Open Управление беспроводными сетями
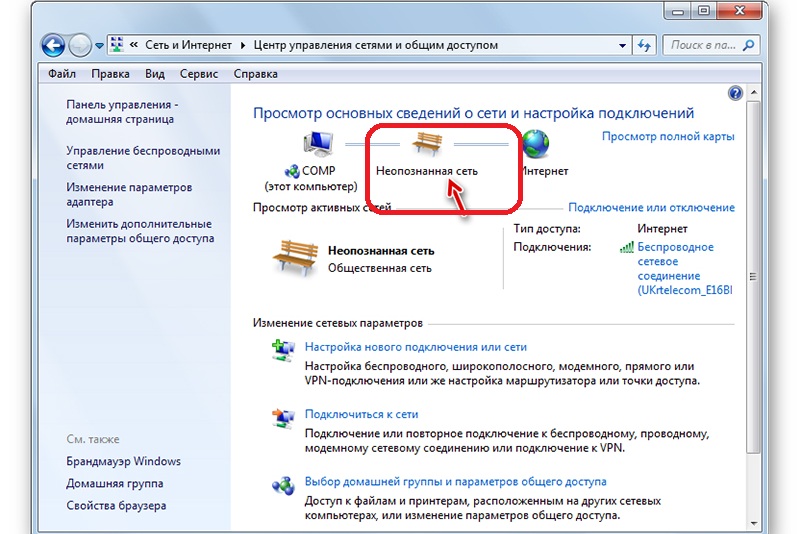The image size is (800, 534). (143, 158)
